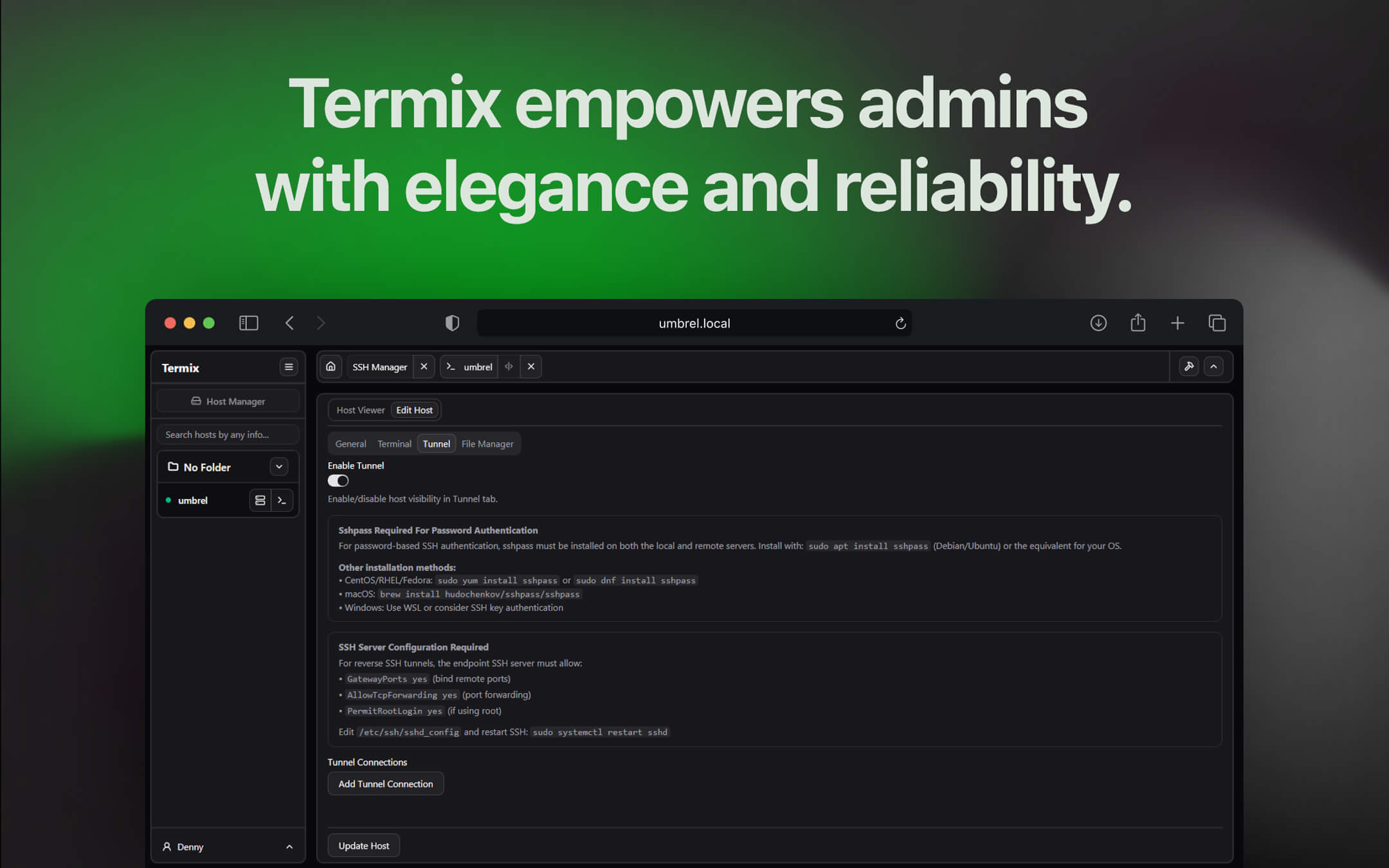Screen dimensions: 1389x868
Task: Click the Add Tunnel Connection button
Action: pyautogui.click(x=385, y=783)
